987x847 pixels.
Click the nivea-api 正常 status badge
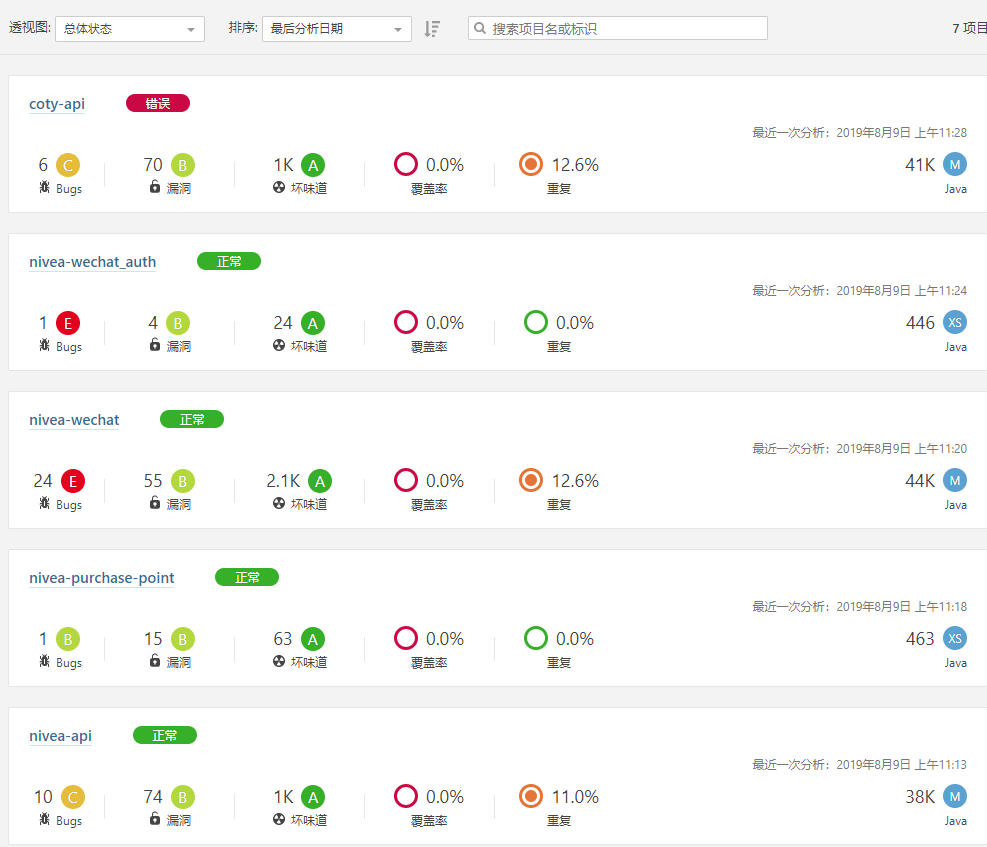click(x=165, y=735)
